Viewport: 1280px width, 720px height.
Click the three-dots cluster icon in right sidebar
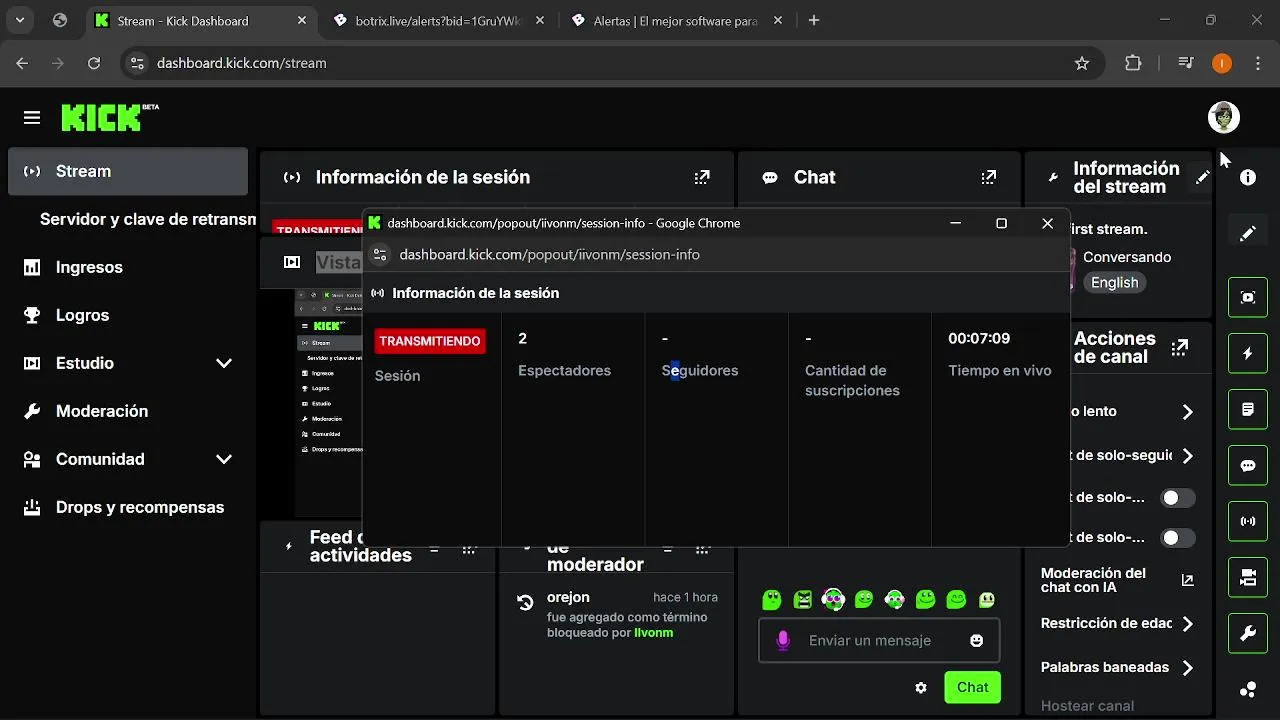click(x=1248, y=689)
